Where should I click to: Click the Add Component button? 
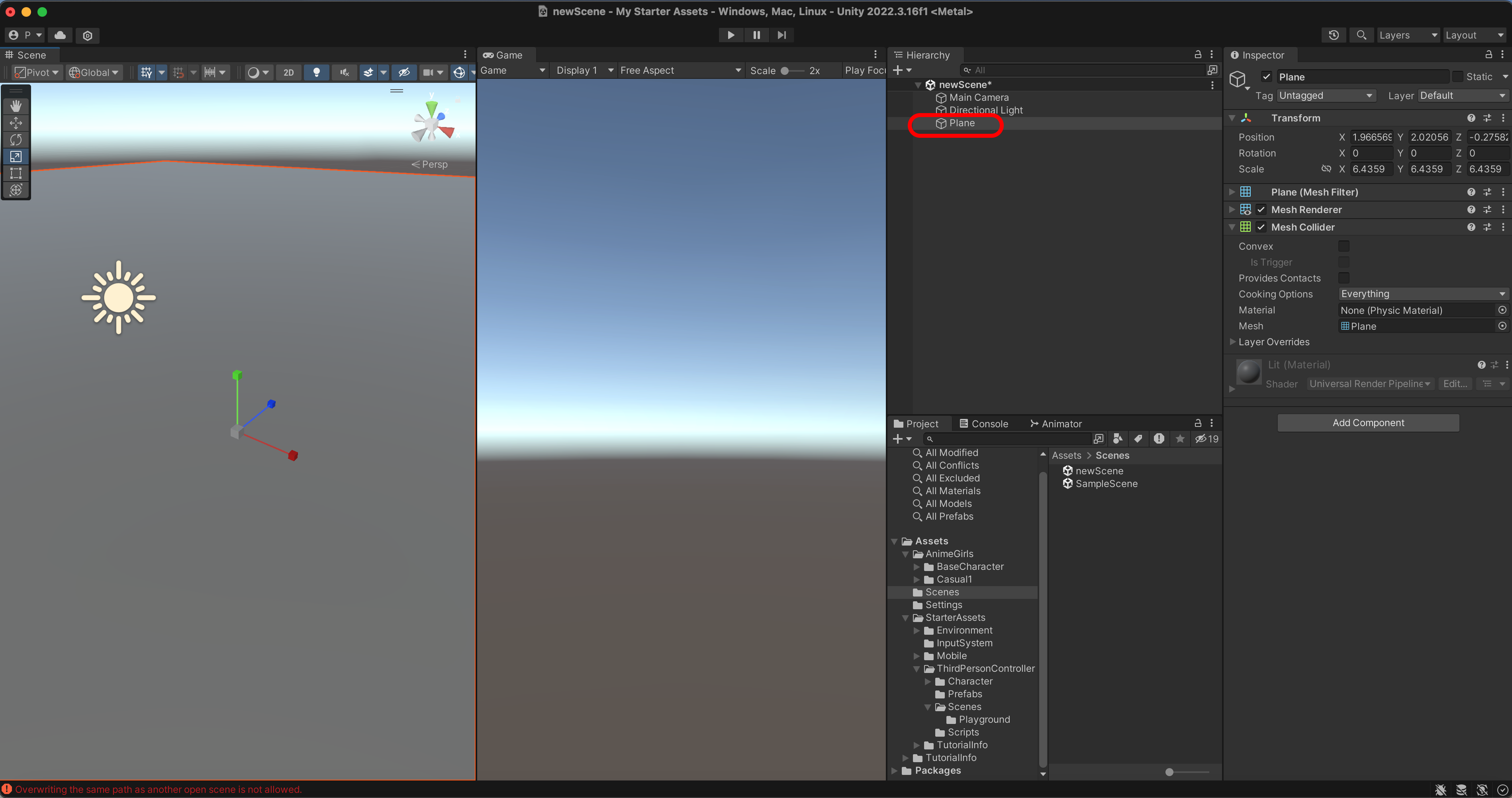[x=1367, y=423]
